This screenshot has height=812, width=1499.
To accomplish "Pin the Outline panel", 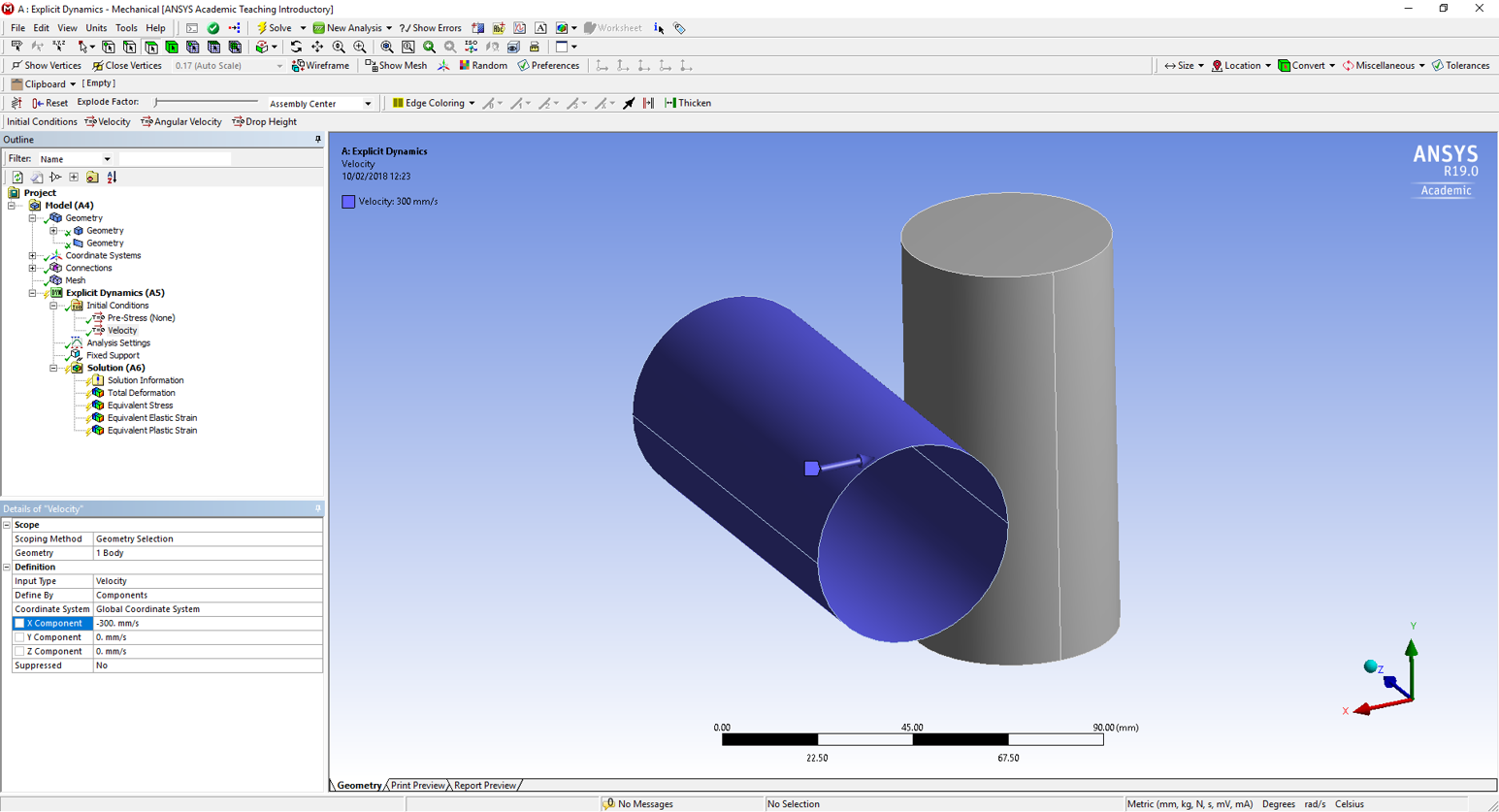I will pos(317,140).
